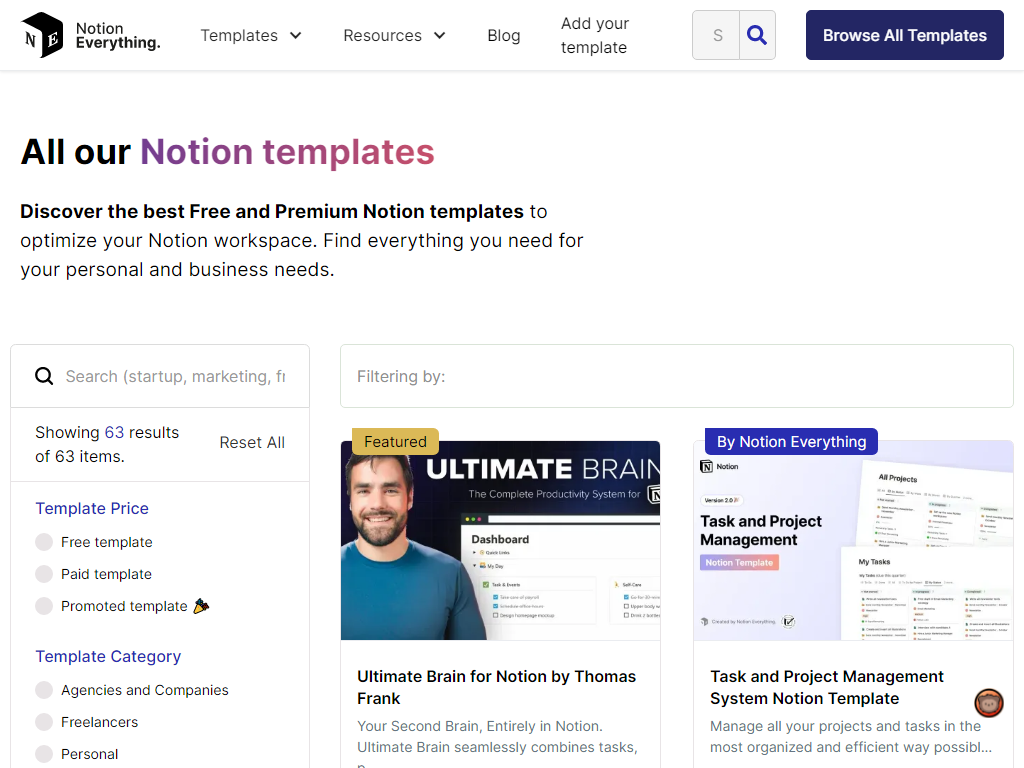
Task: Click the party popper icon beside Promoted template
Action: (201, 606)
